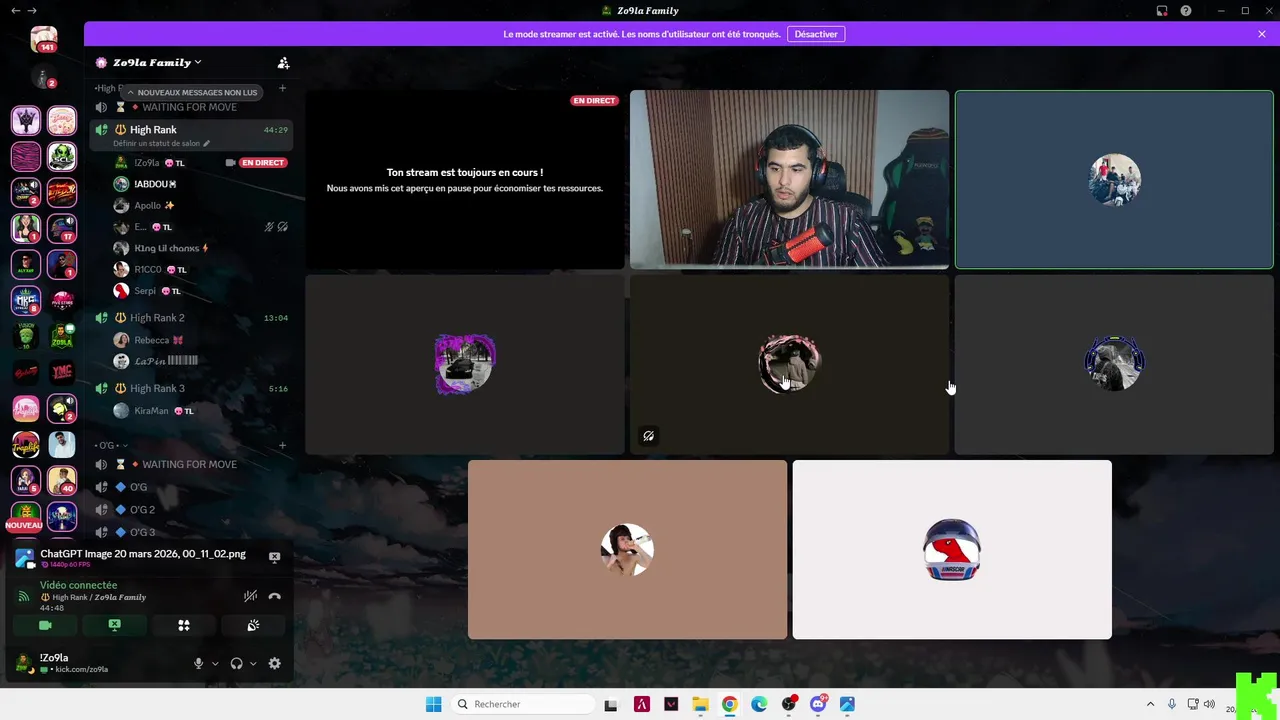Collapse the O'G category
1280x720 pixels.
[x=111, y=445]
